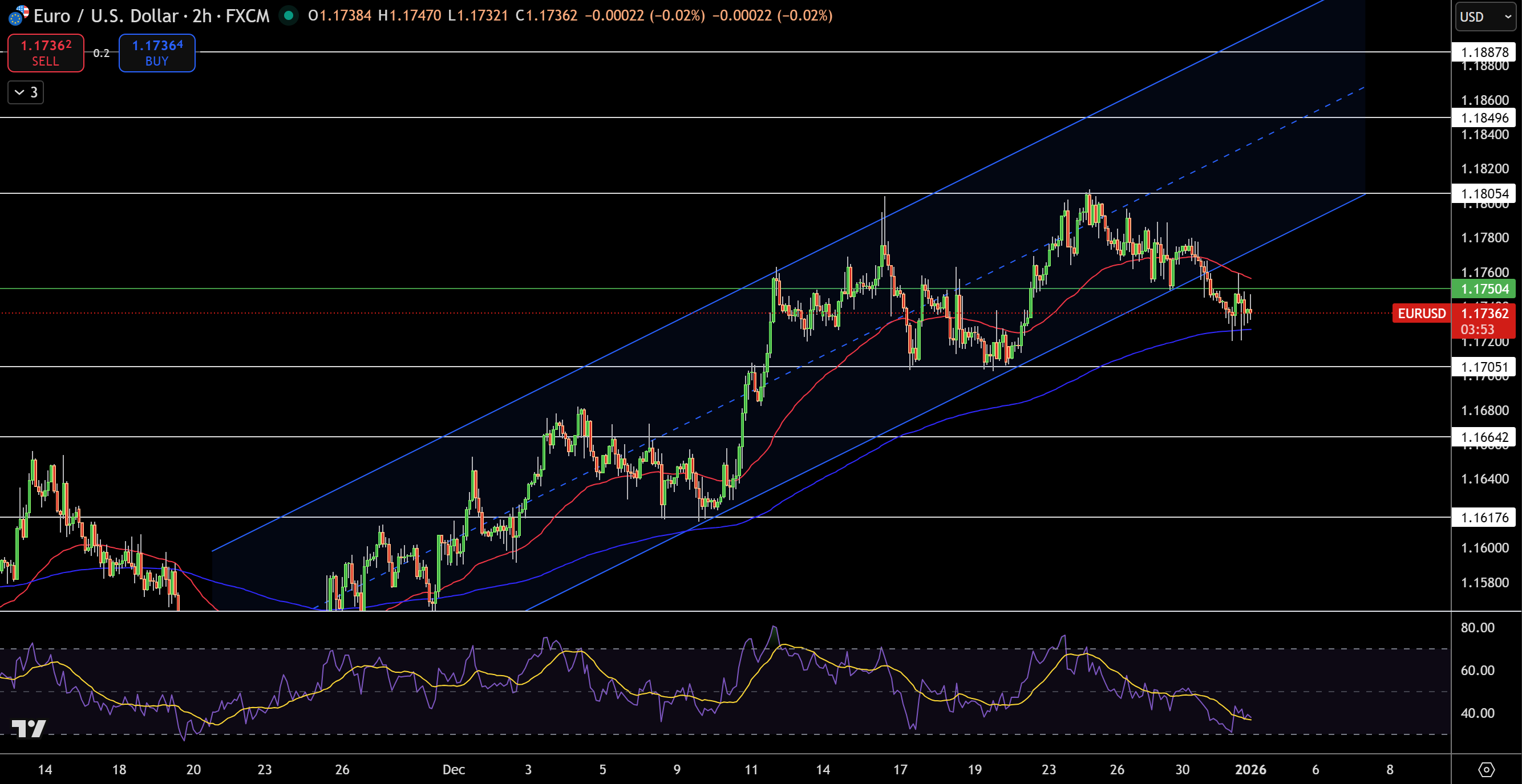Select the 1.18878 price level label

[1484, 52]
